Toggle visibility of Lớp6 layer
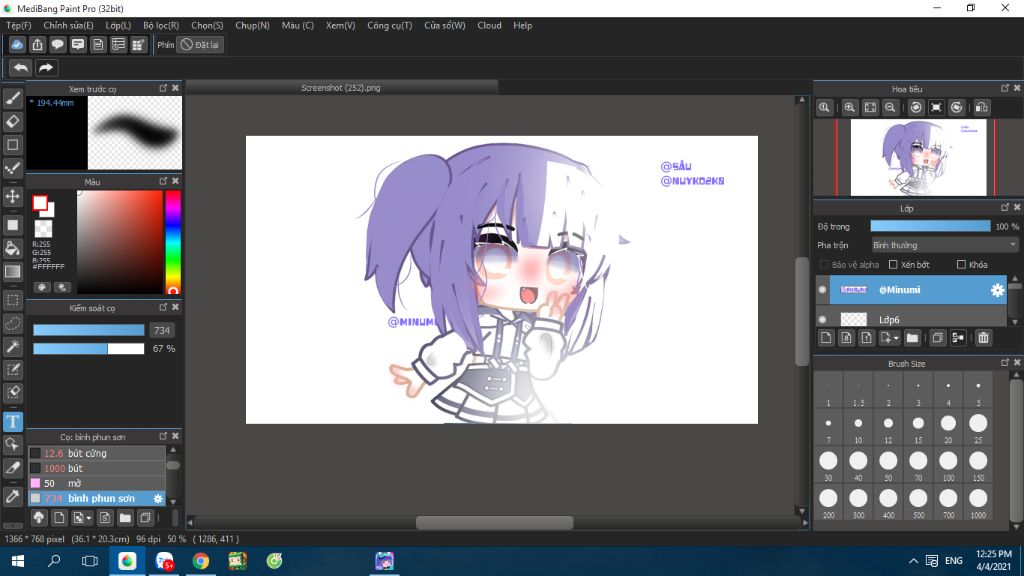The image size is (1024, 576). tap(823, 319)
